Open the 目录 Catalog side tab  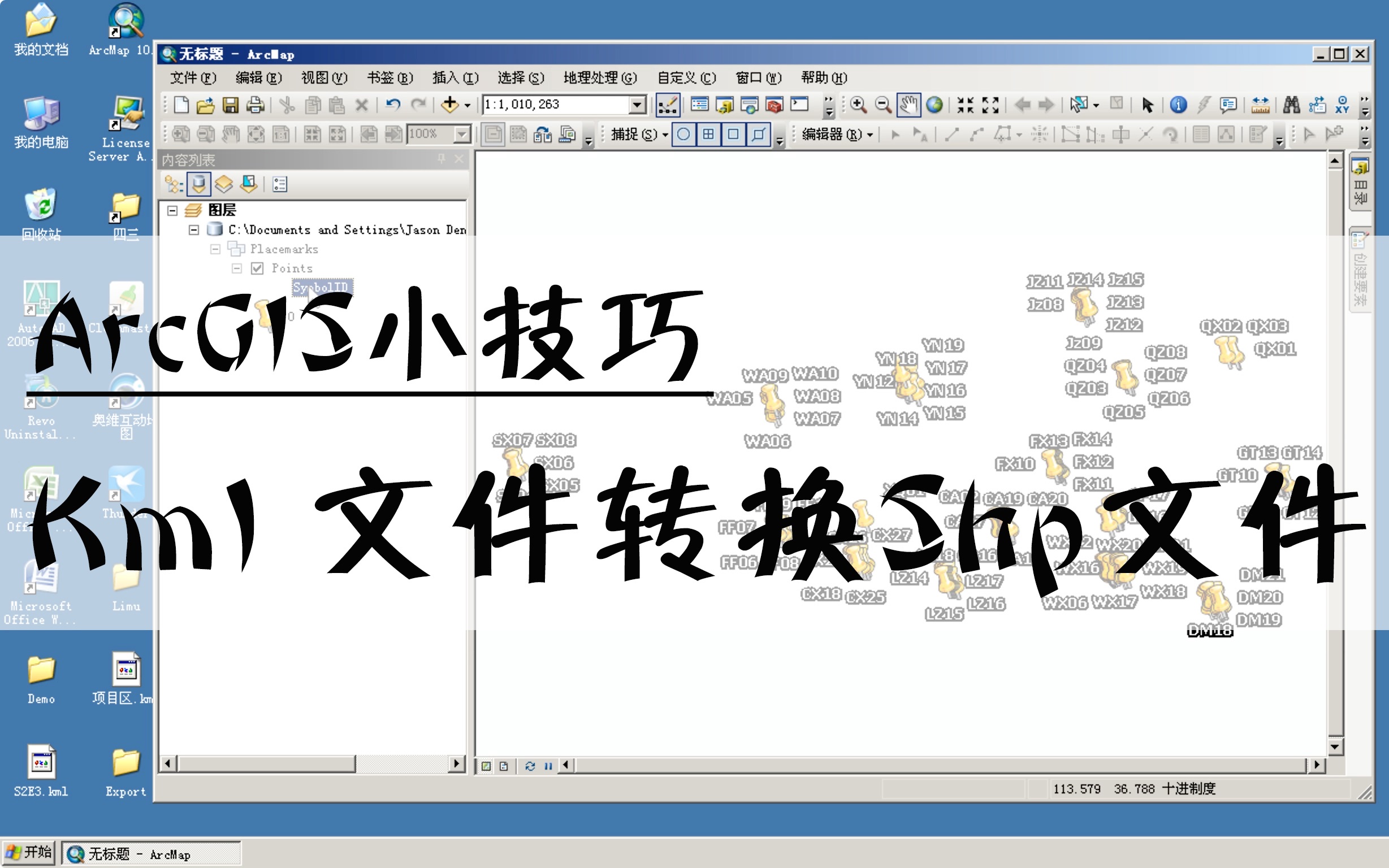[x=1360, y=181]
